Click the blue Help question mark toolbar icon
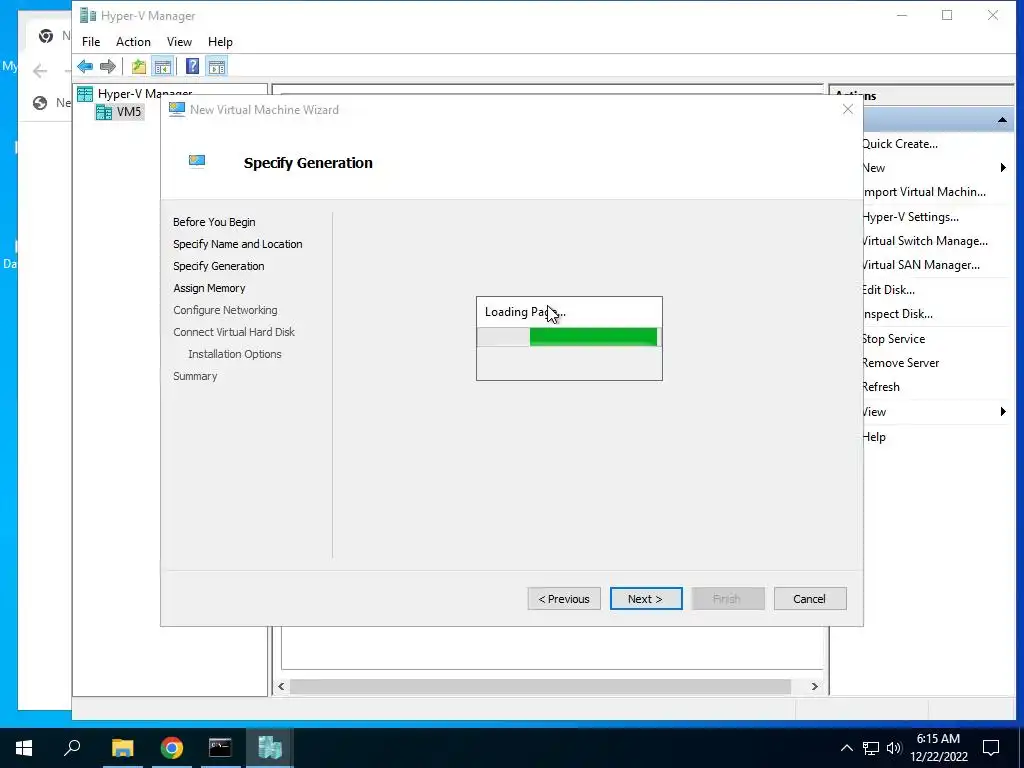The width and height of the screenshot is (1024, 768). pos(193,66)
